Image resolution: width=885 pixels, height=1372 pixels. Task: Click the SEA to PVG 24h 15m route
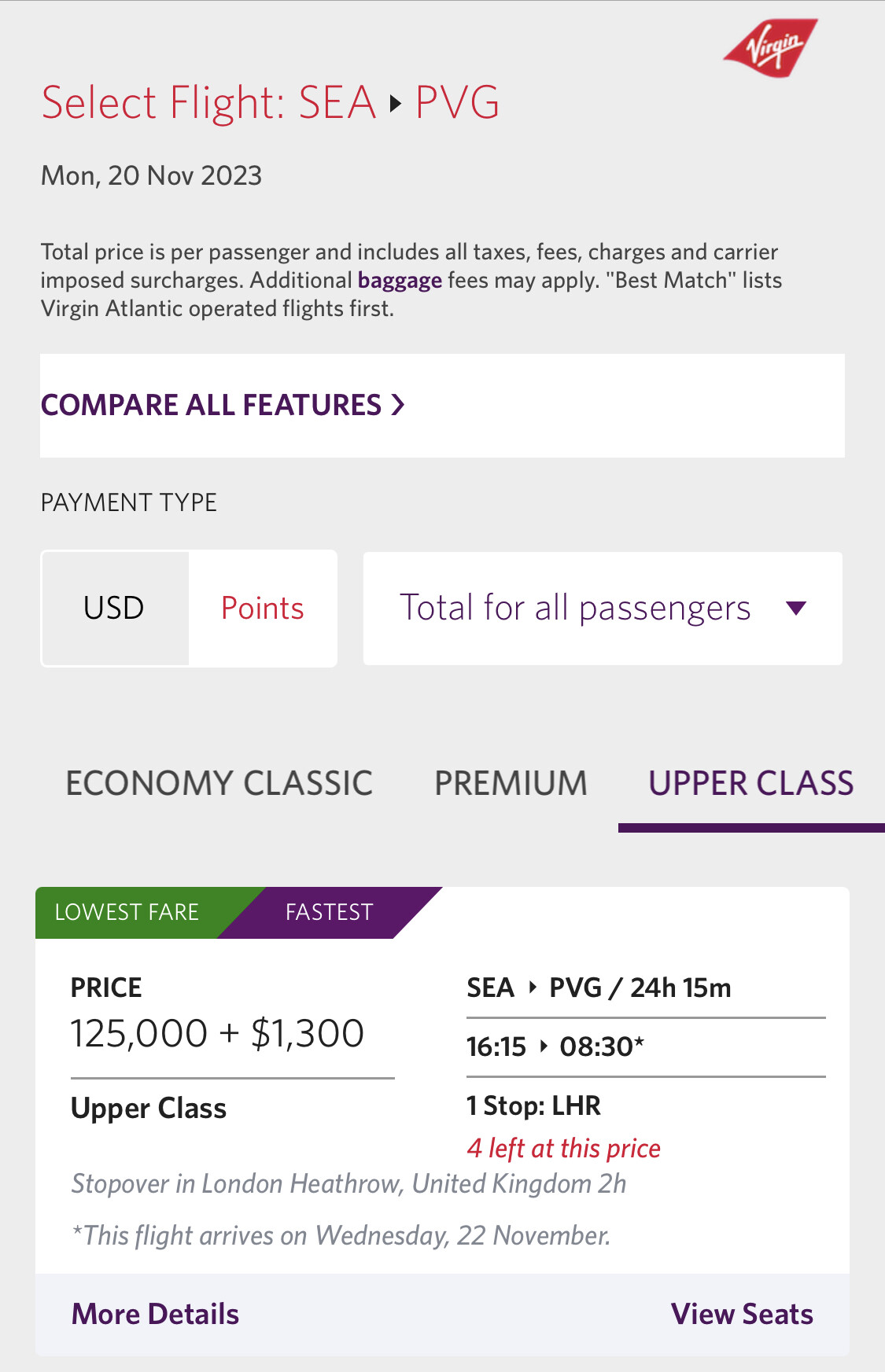[599, 988]
